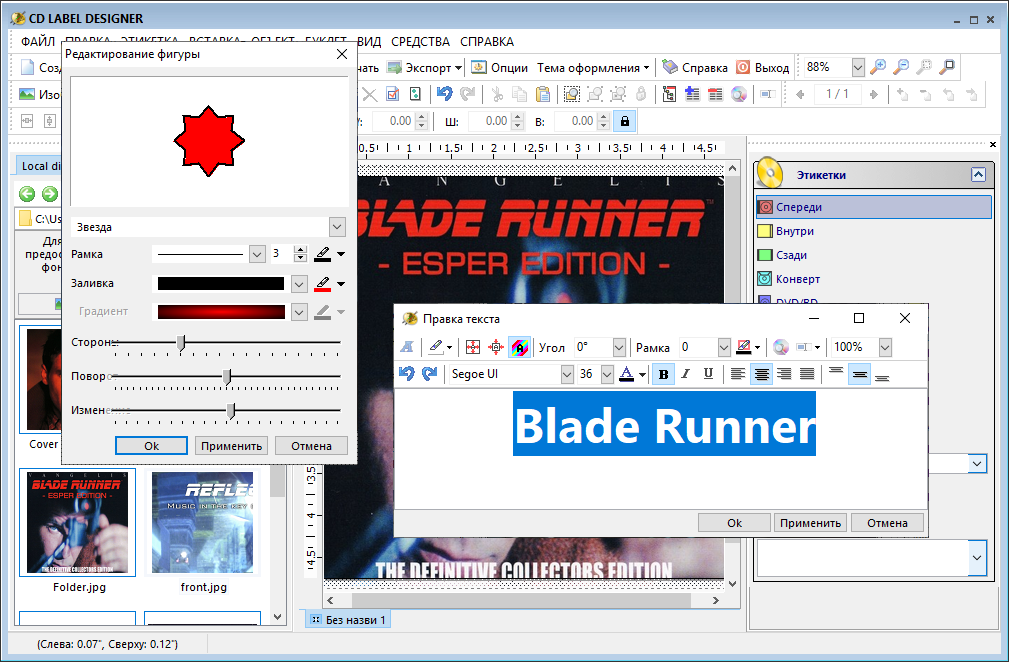The image size is (1009, 662).
Task: Open the Segoe UI font dropdown
Action: (567, 374)
